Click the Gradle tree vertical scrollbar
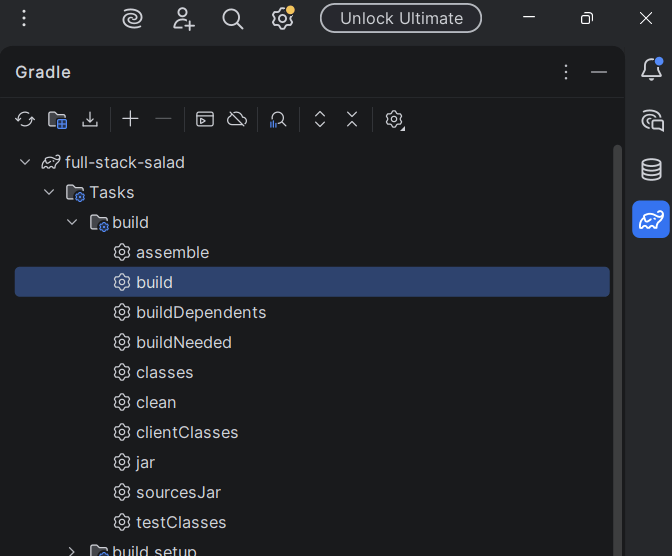 (617, 350)
